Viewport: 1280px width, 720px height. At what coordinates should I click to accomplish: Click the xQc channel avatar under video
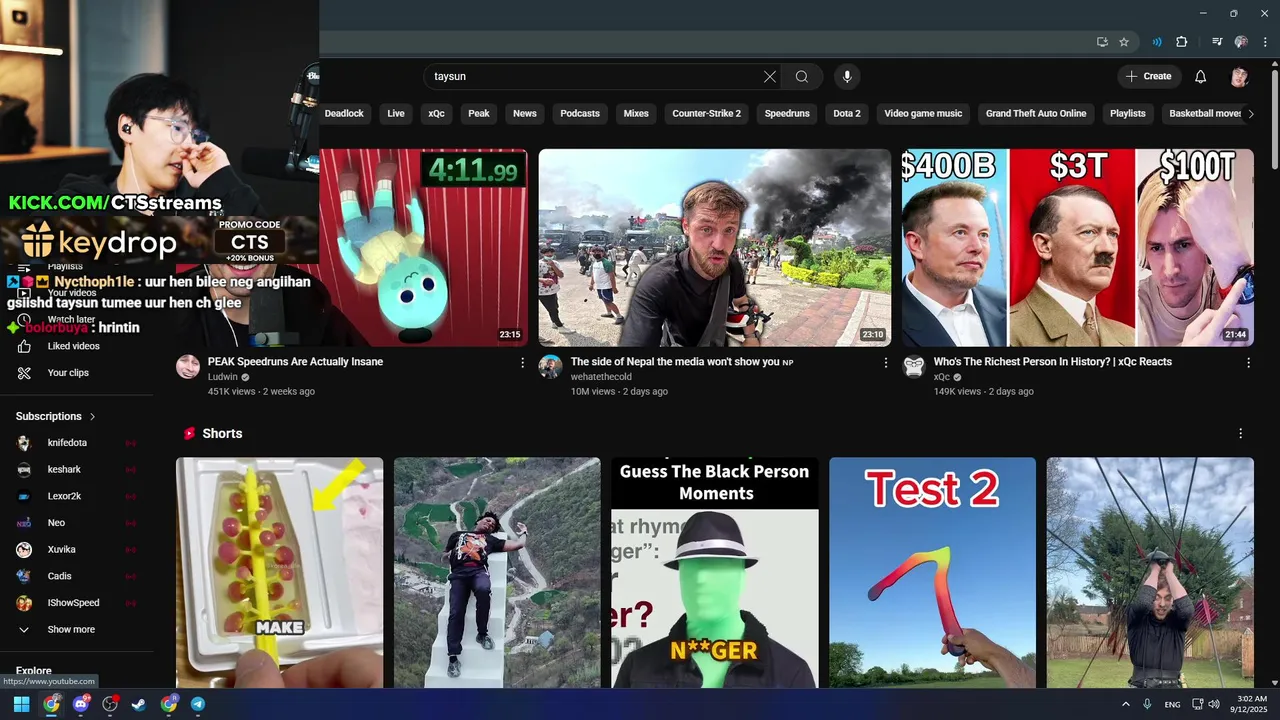pyautogui.click(x=914, y=366)
